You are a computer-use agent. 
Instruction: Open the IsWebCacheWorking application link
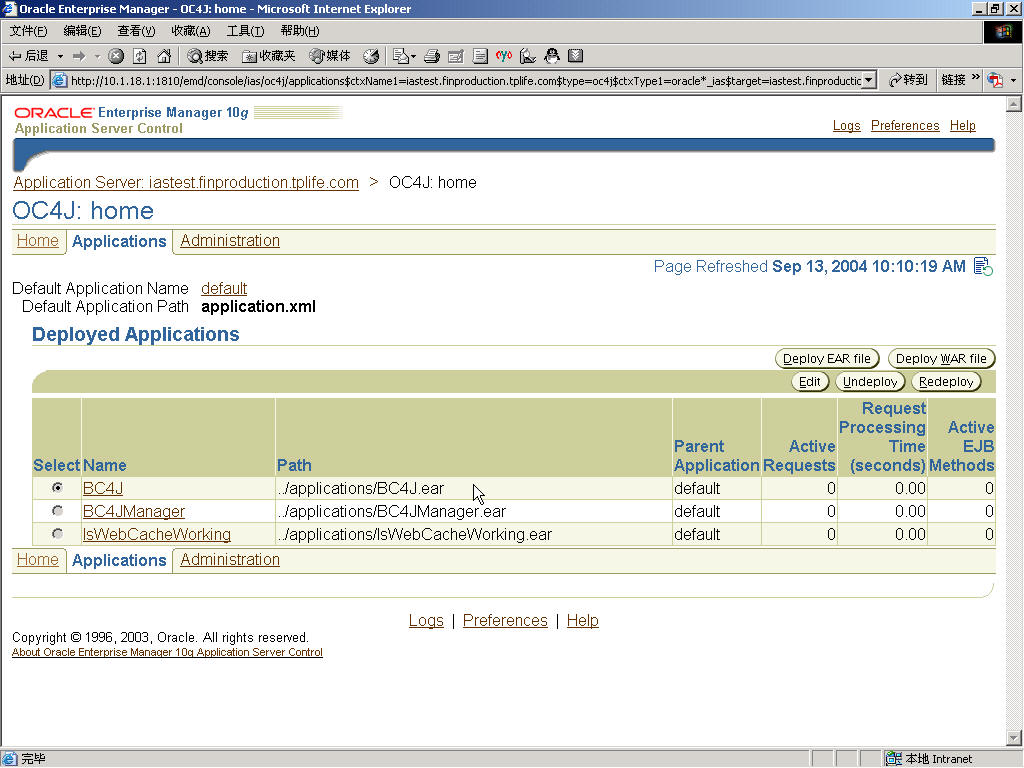point(157,534)
